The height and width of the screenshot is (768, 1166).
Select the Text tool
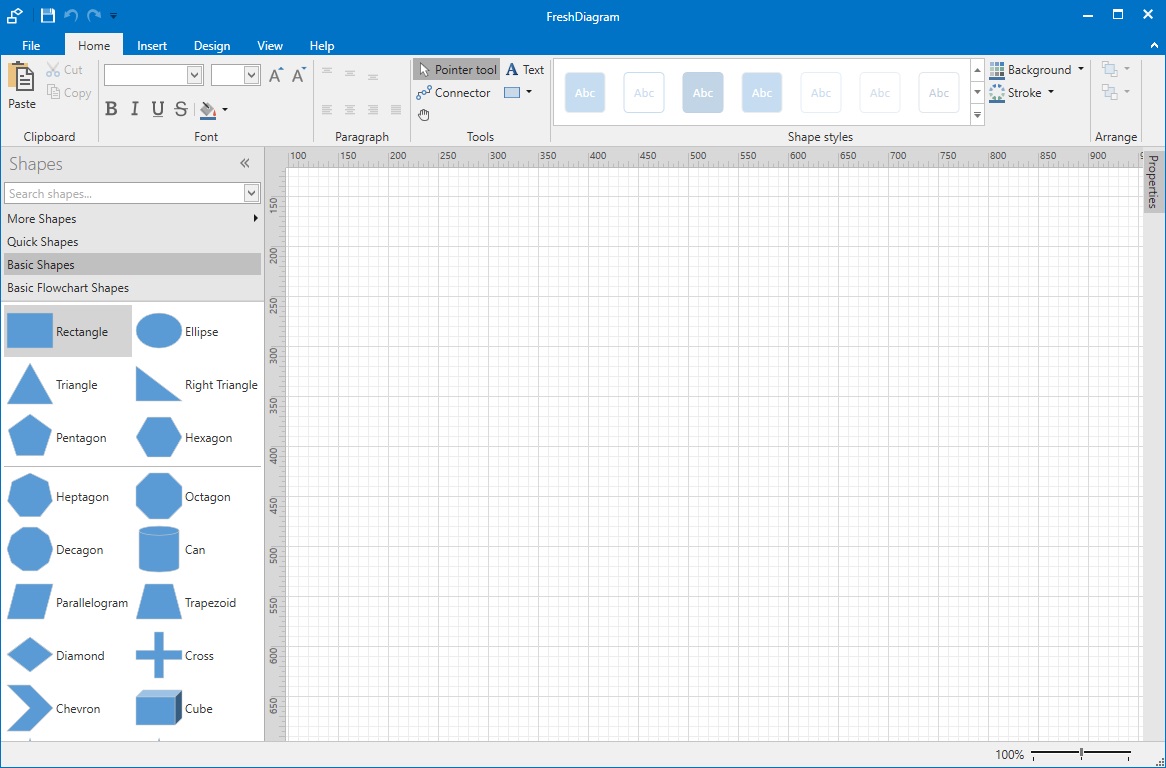click(524, 69)
